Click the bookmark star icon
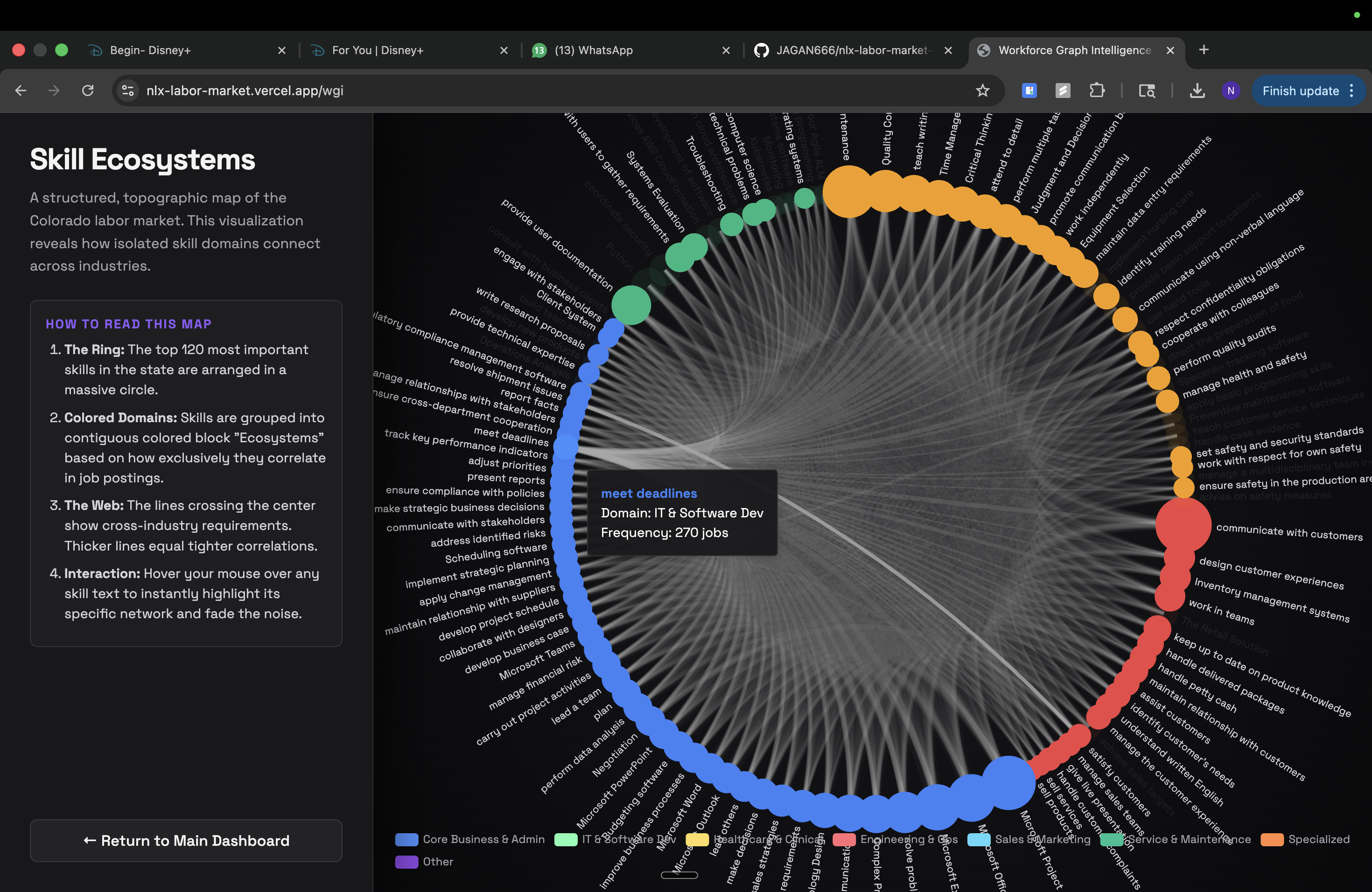Image resolution: width=1372 pixels, height=892 pixels. coord(982,91)
